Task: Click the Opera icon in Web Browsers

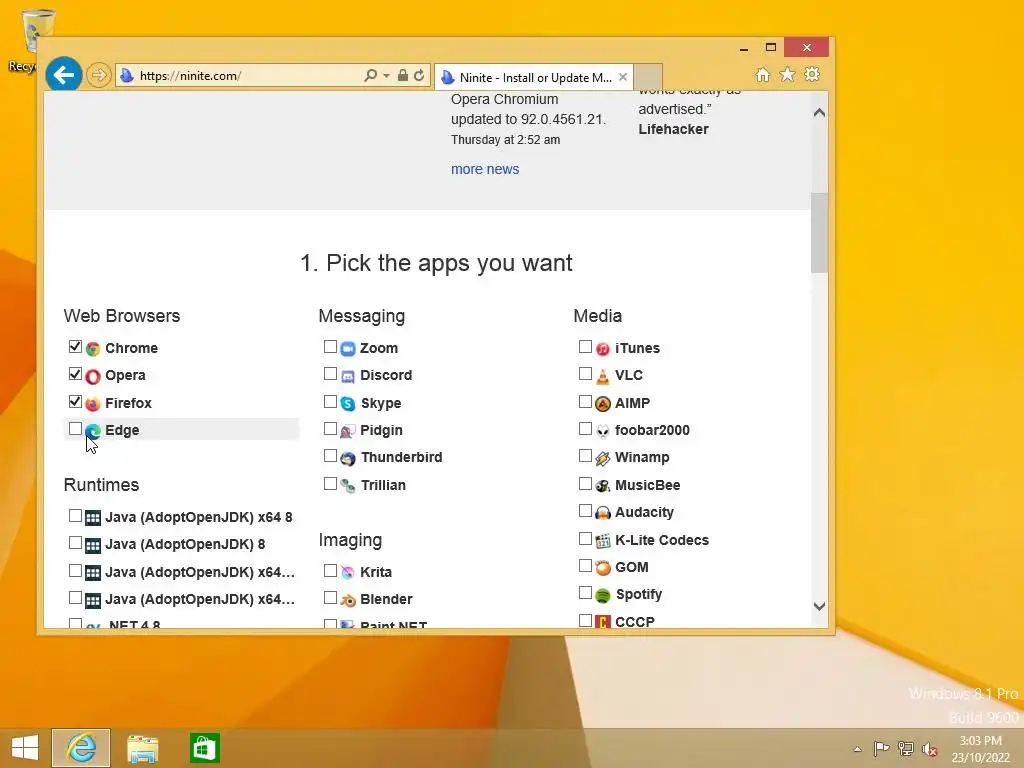Action: pos(93,376)
